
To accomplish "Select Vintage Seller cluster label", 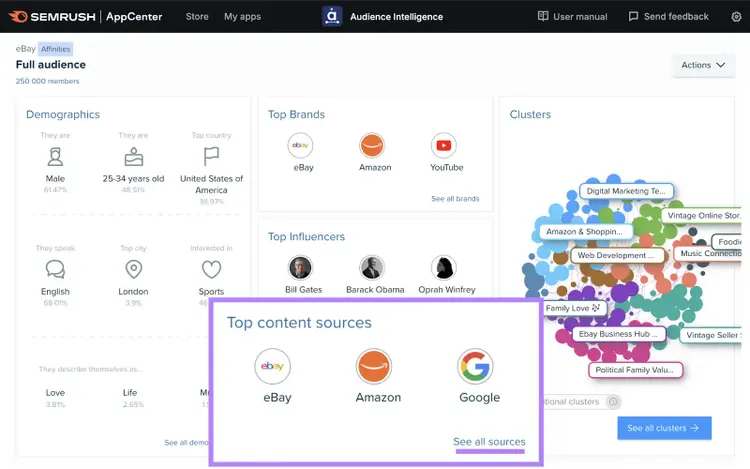I will pyautogui.click(x=712, y=335).
